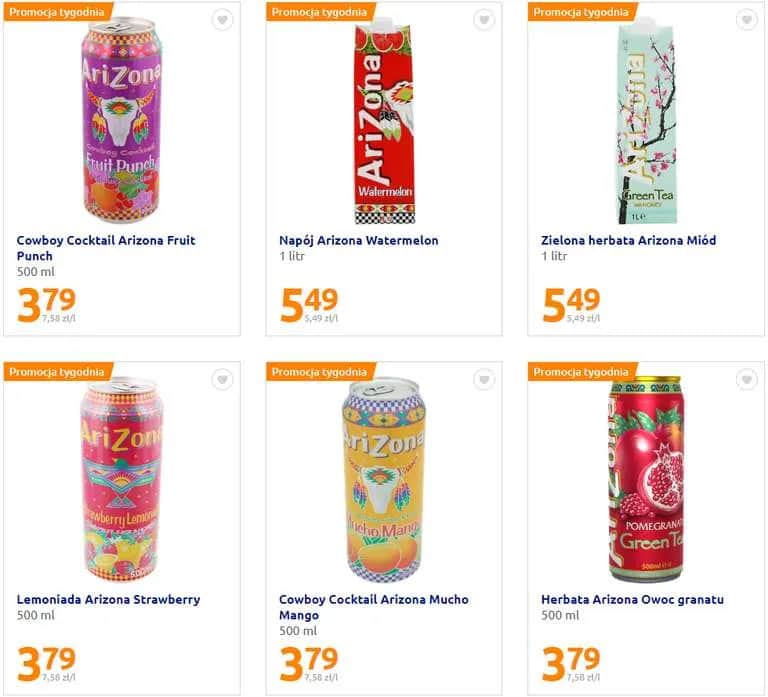The image size is (768, 697).
Task: Click Zielona herbata Arizona Miód title
Action: 628,240
